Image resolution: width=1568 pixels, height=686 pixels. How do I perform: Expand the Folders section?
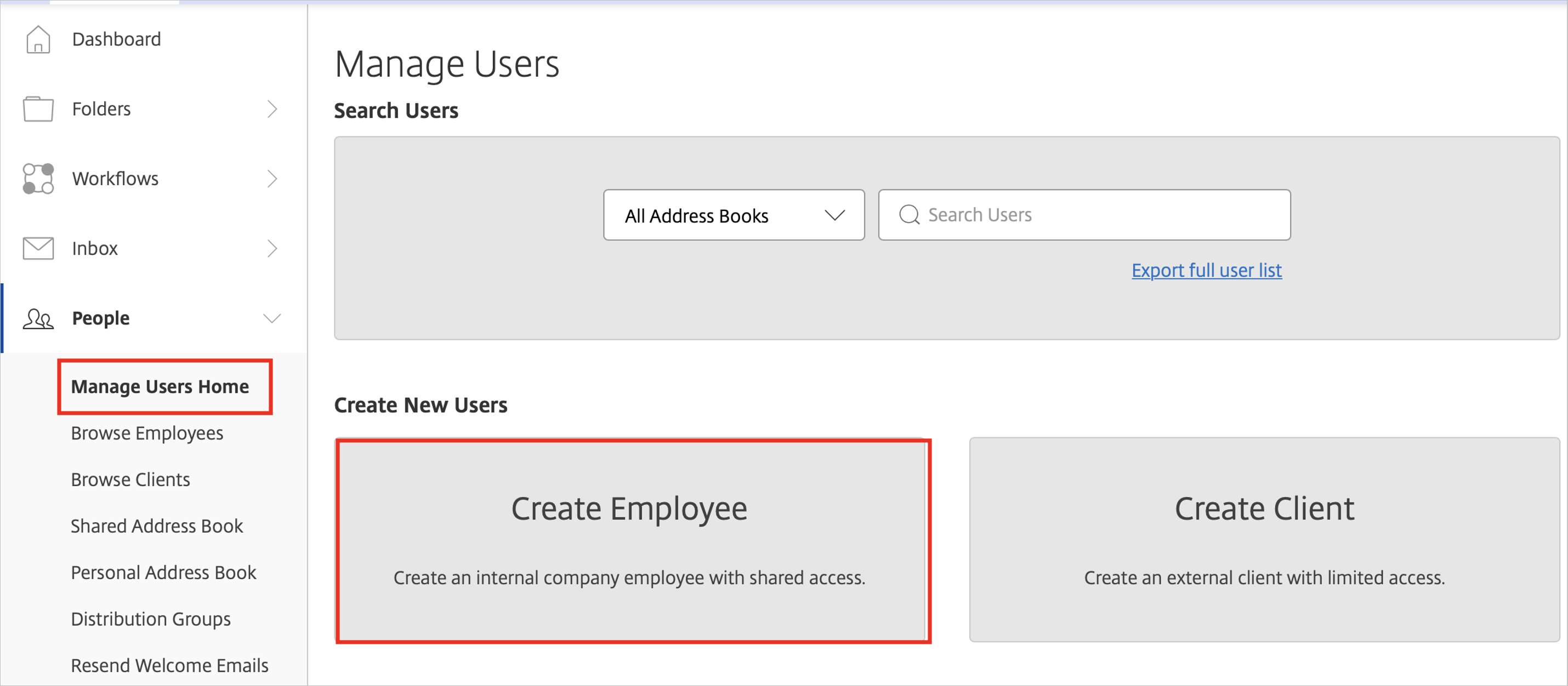click(272, 109)
